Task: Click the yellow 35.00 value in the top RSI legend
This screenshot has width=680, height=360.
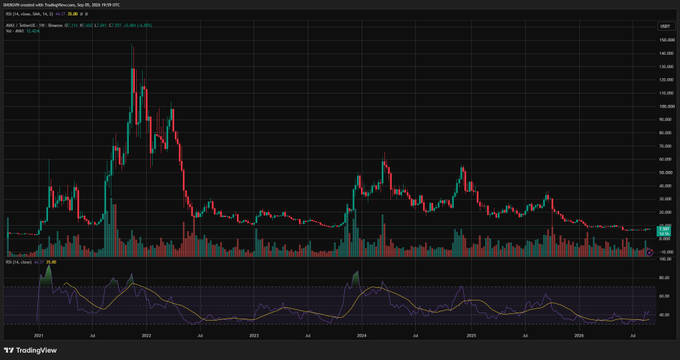Action: [x=73, y=14]
